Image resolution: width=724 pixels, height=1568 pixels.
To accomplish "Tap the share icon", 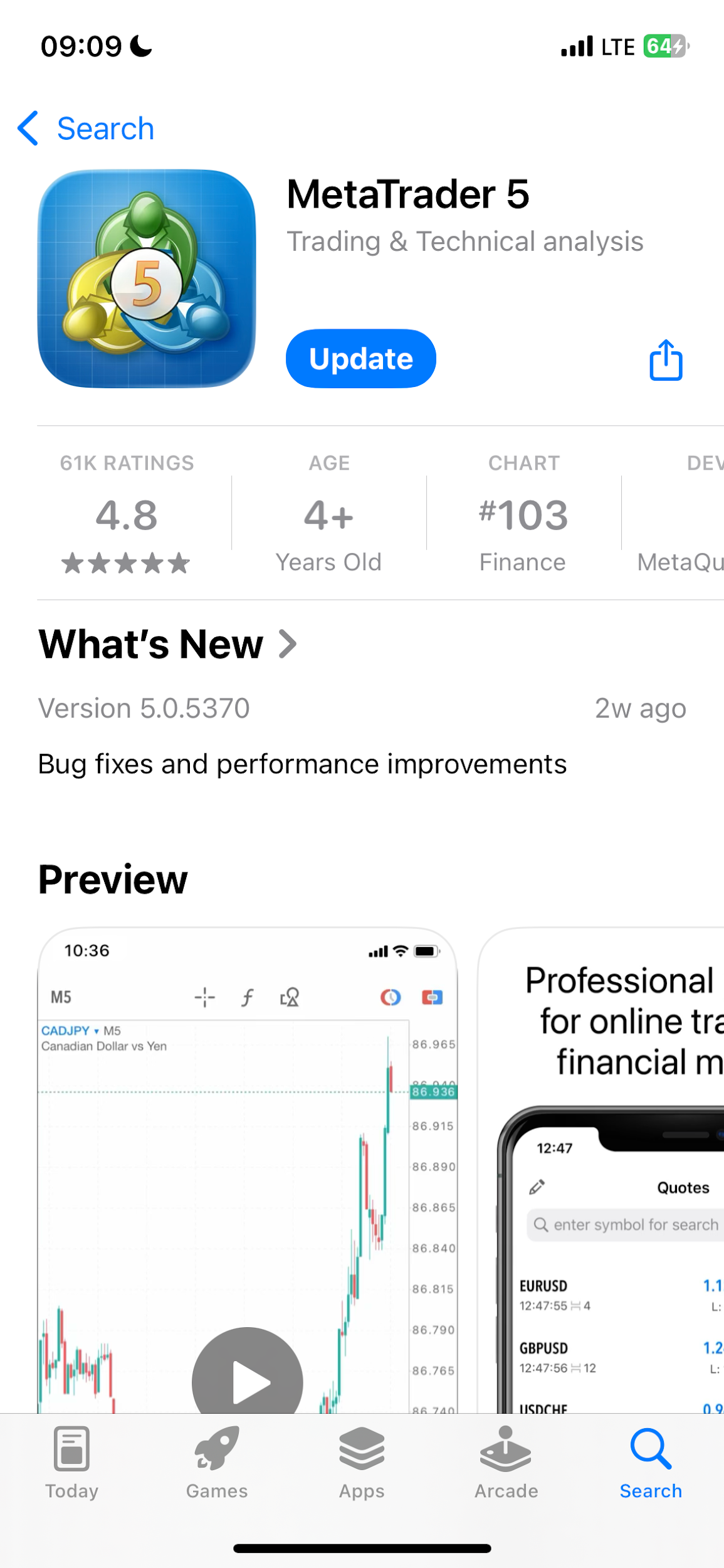I will point(666,360).
